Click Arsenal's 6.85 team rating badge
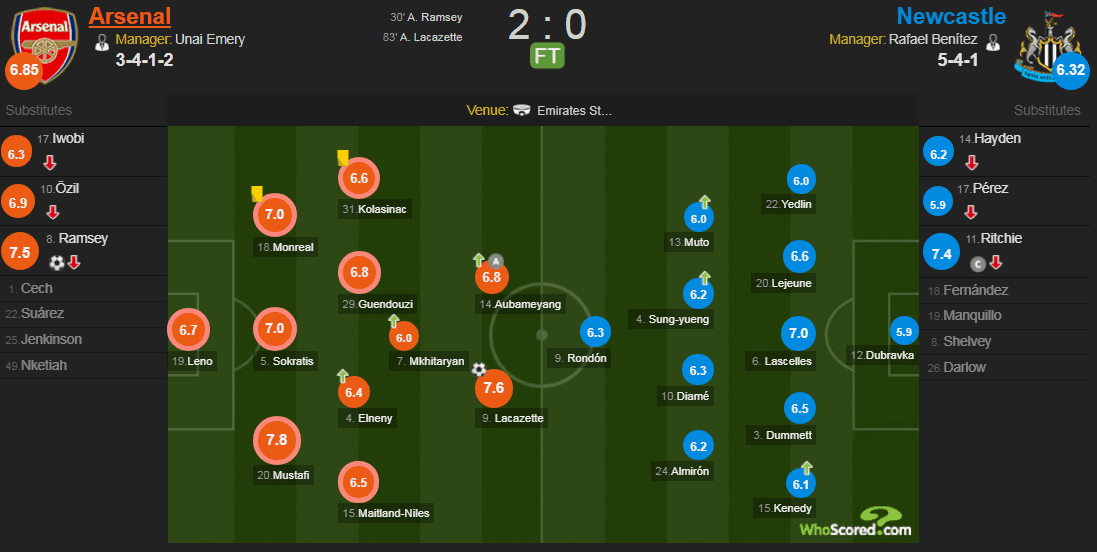The height and width of the screenshot is (552, 1097). [x=23, y=71]
